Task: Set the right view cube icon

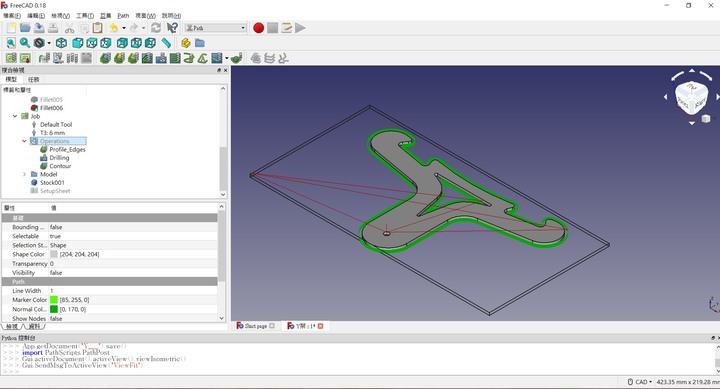Action: (106, 43)
